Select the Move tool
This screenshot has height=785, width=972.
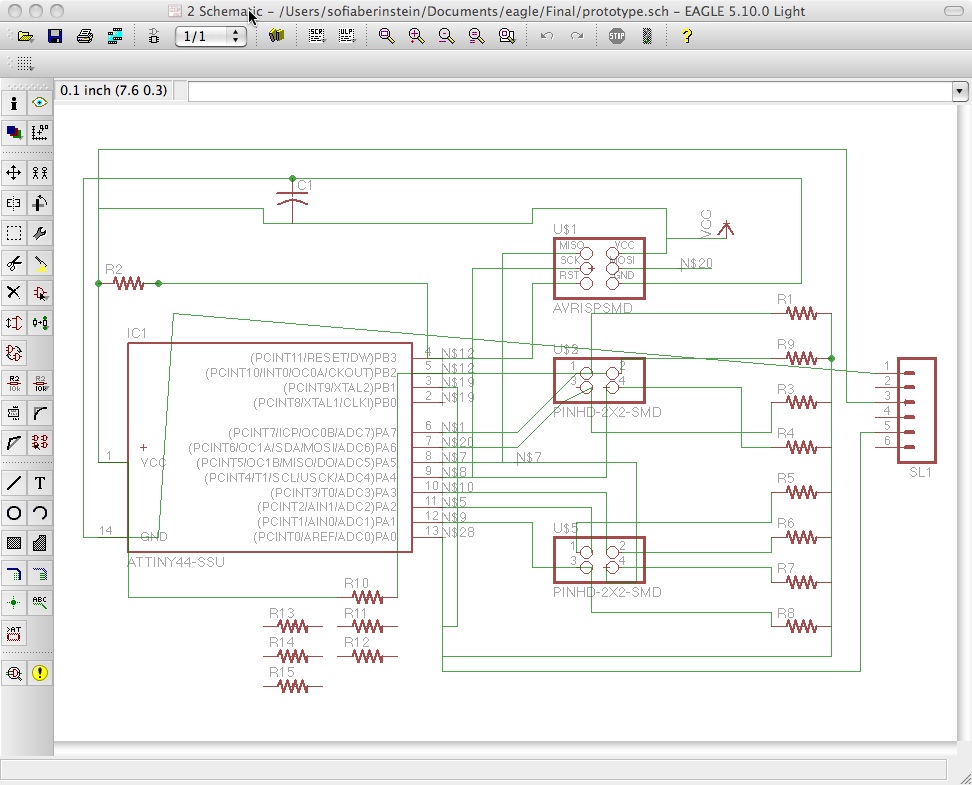point(14,172)
